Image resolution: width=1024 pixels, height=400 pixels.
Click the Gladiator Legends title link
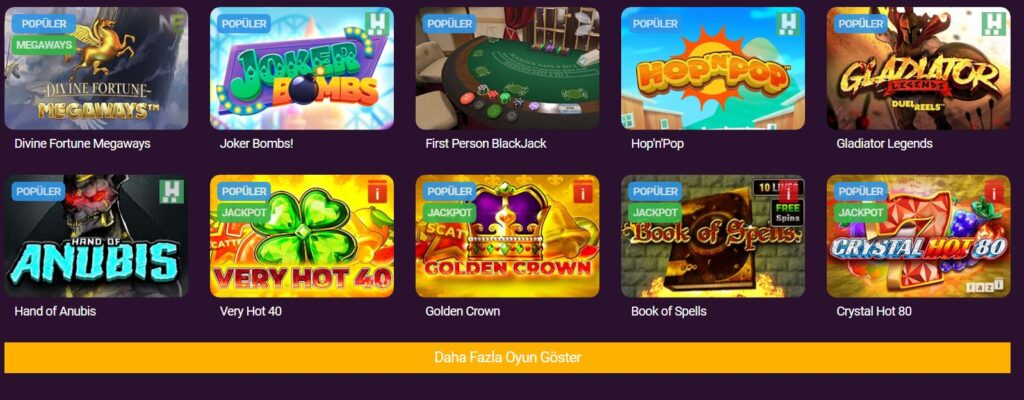pos(884,144)
